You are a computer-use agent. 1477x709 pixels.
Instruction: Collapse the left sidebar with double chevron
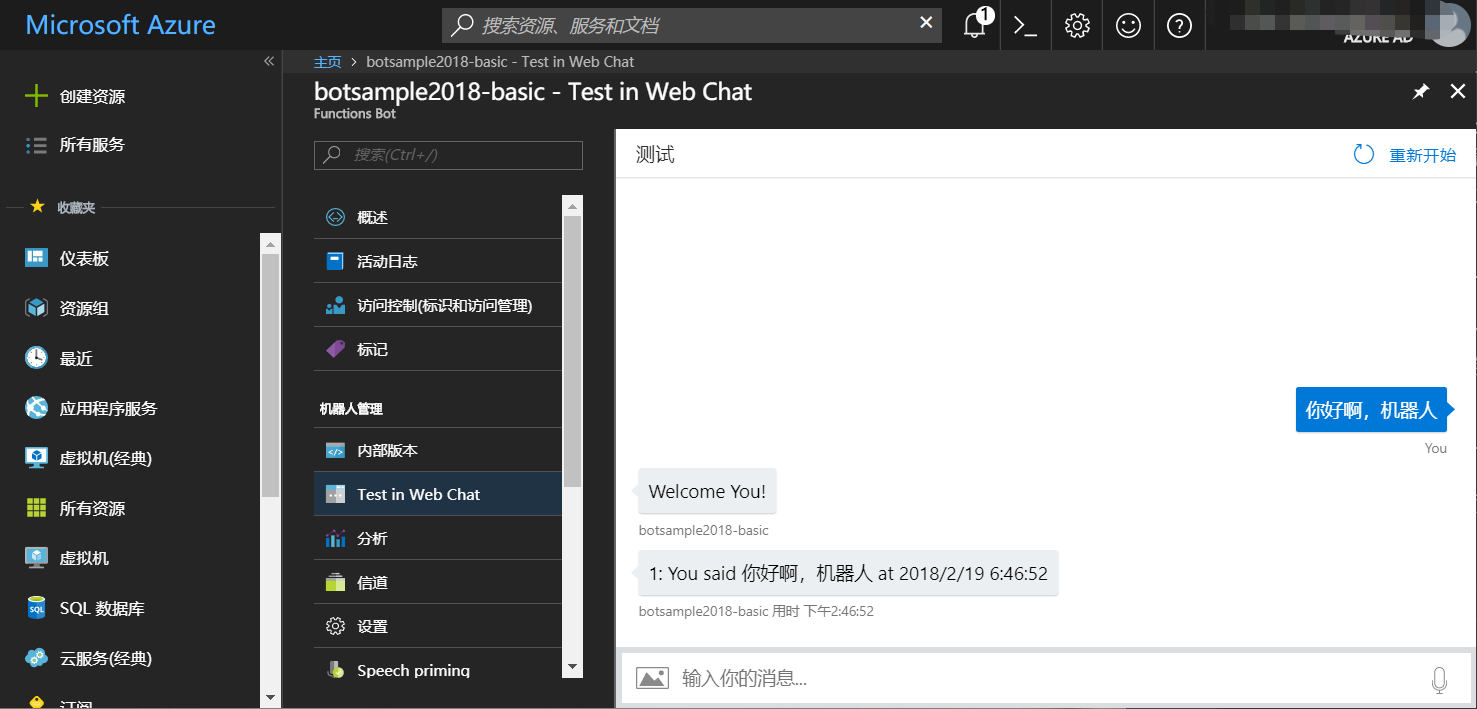(x=268, y=60)
